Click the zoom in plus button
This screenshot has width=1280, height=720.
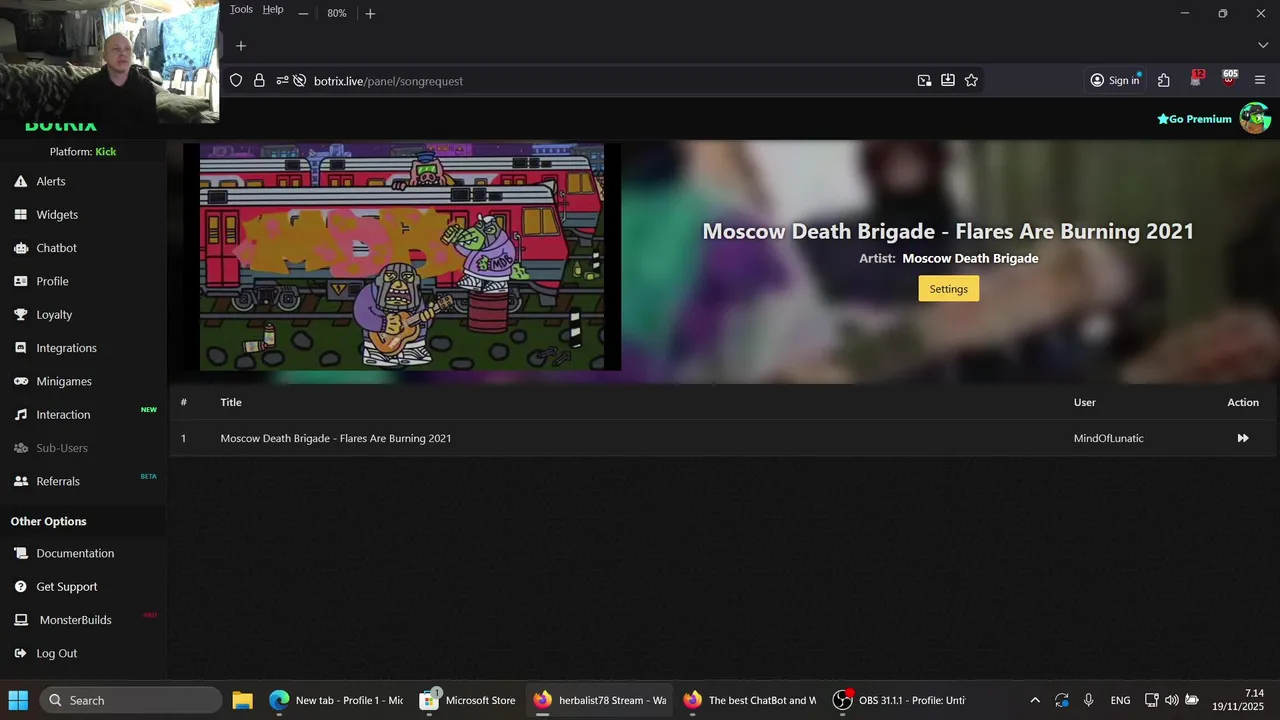pyautogui.click(x=370, y=13)
